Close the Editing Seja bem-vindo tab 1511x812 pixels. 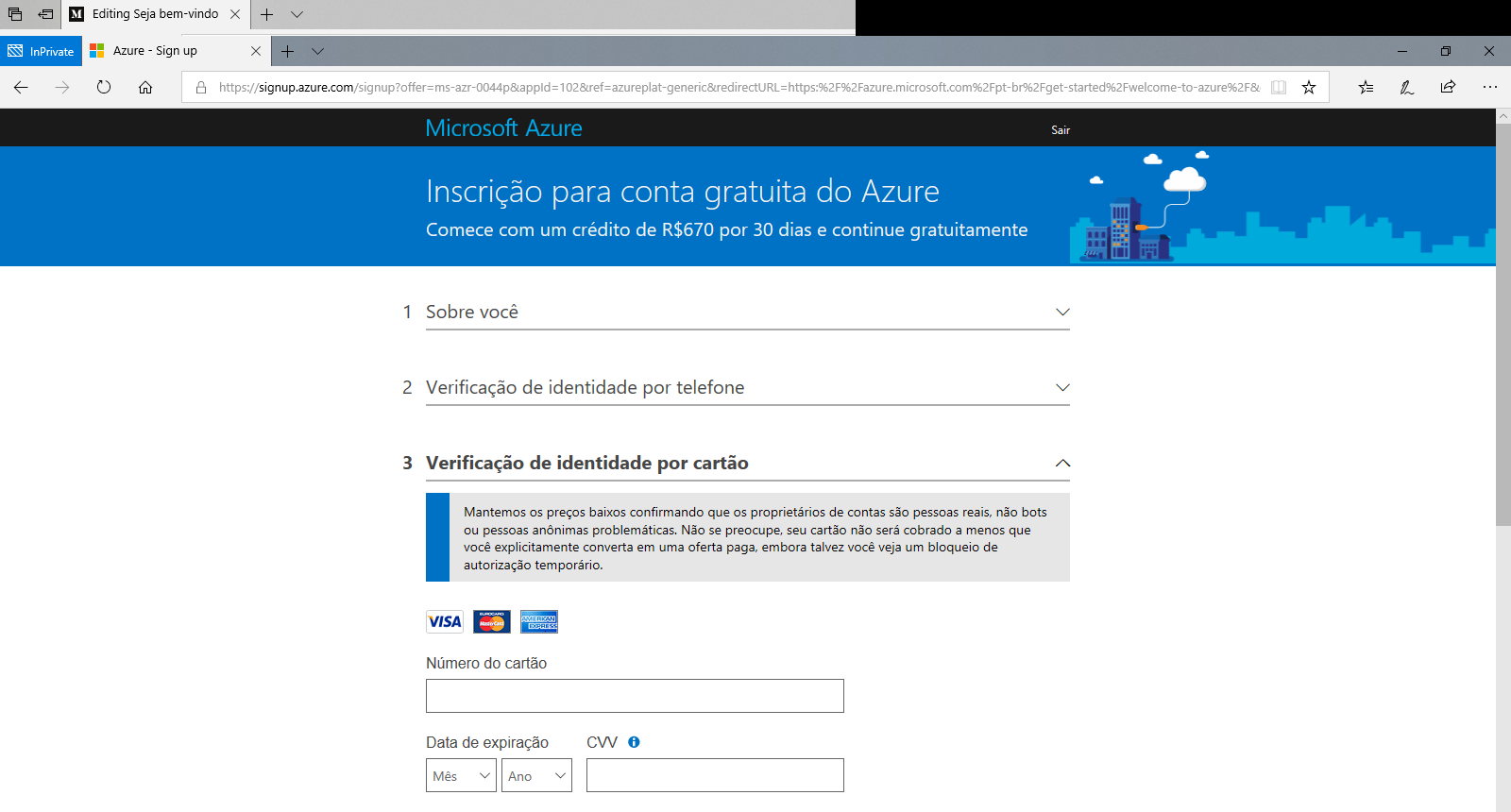pyautogui.click(x=235, y=14)
